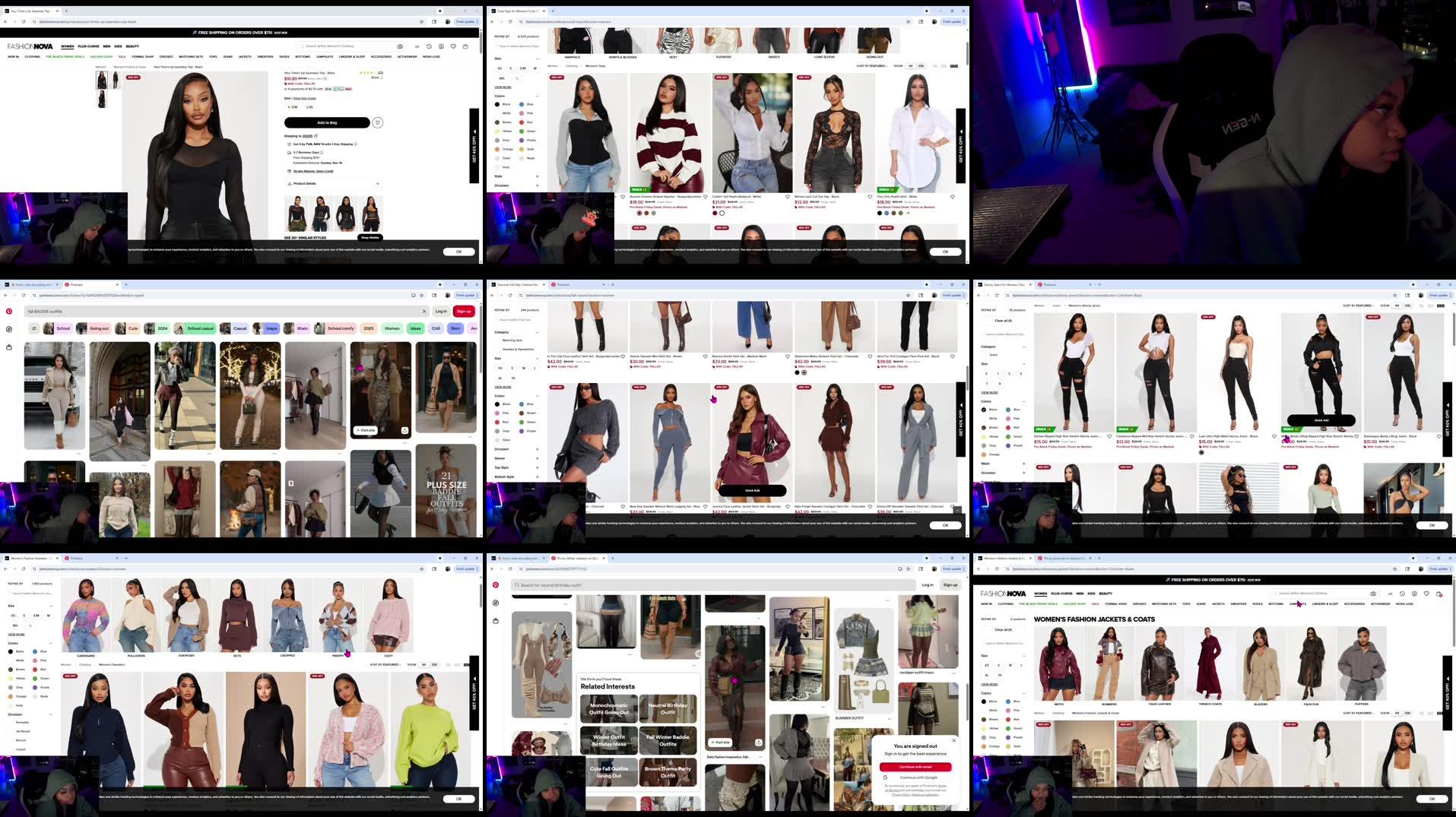
Task: Open account profile icon on Jackets & Coats page
Action: click(1414, 594)
